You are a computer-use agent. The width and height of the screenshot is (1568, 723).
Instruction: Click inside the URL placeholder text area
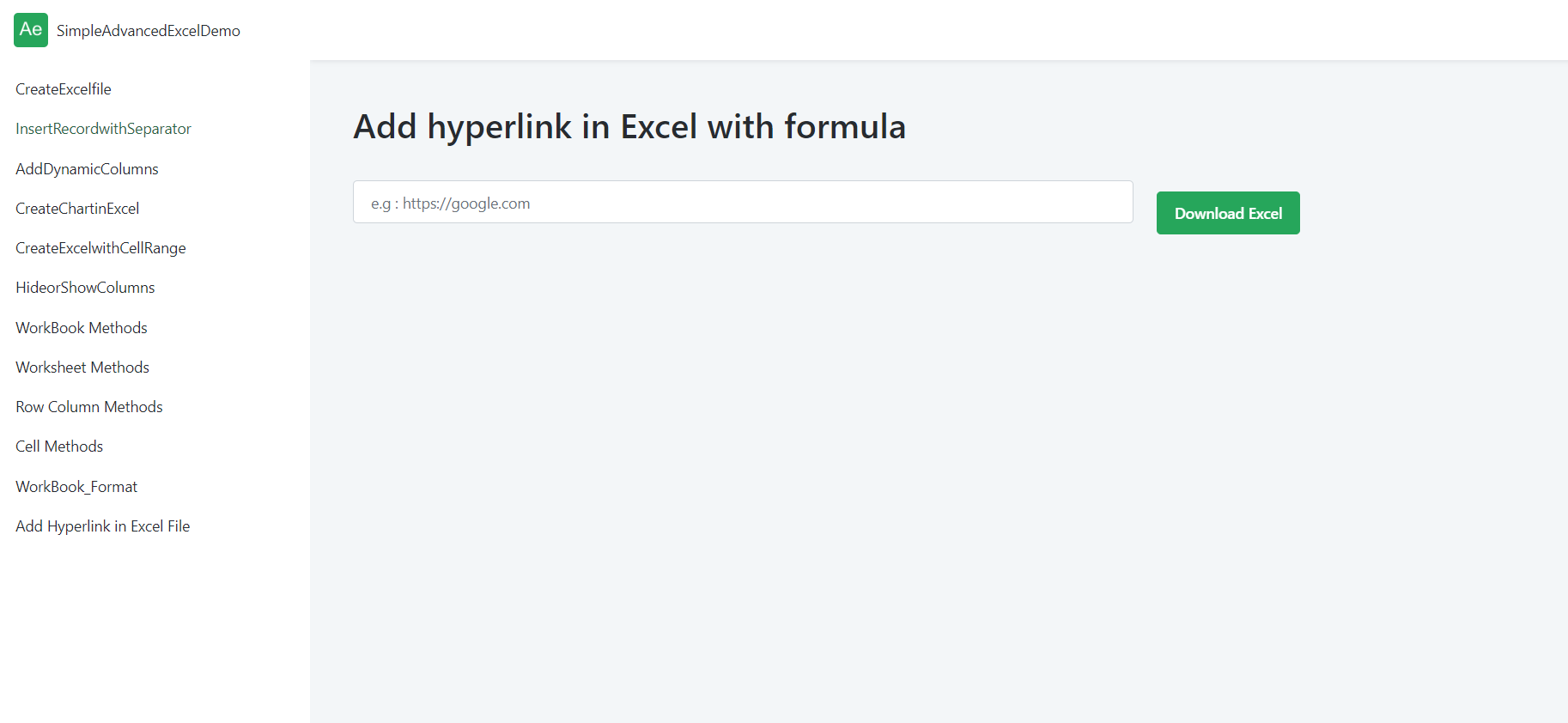[x=450, y=203]
